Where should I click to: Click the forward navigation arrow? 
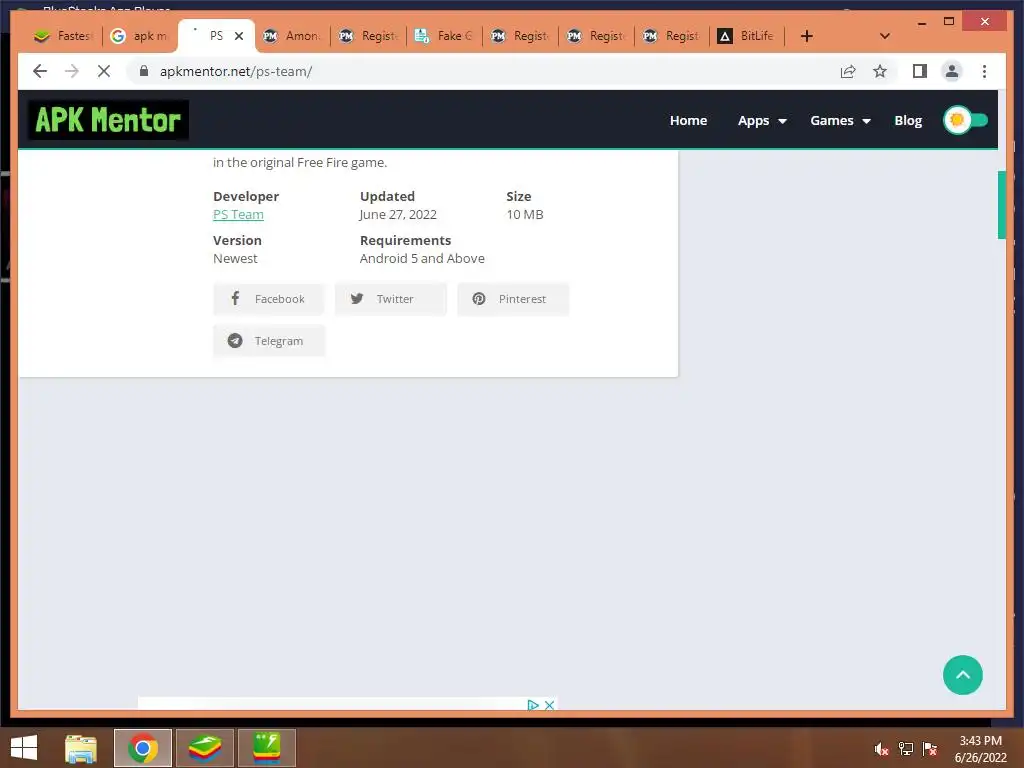coord(72,71)
